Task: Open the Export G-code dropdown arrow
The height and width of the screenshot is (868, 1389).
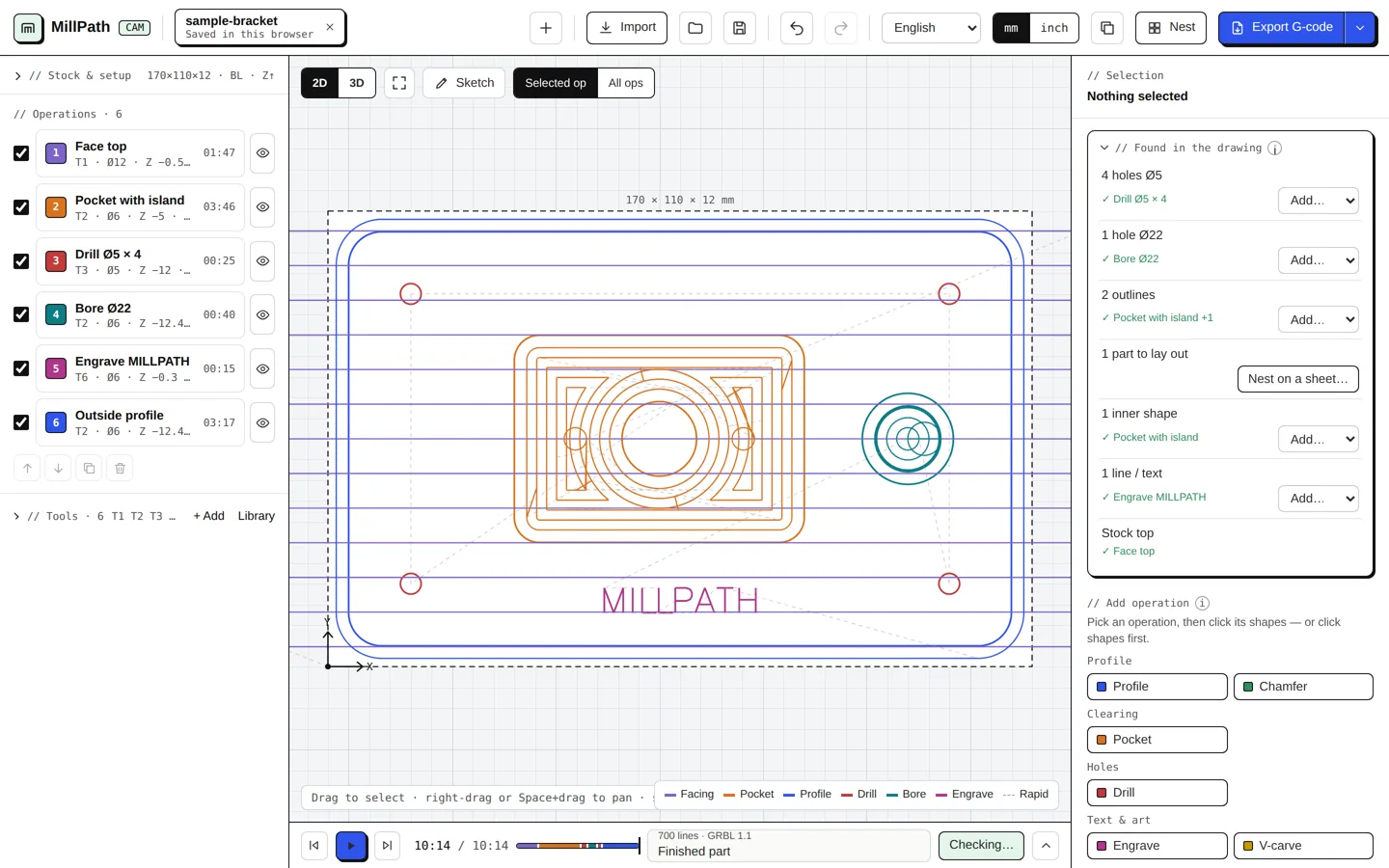Action: pos(1360,28)
